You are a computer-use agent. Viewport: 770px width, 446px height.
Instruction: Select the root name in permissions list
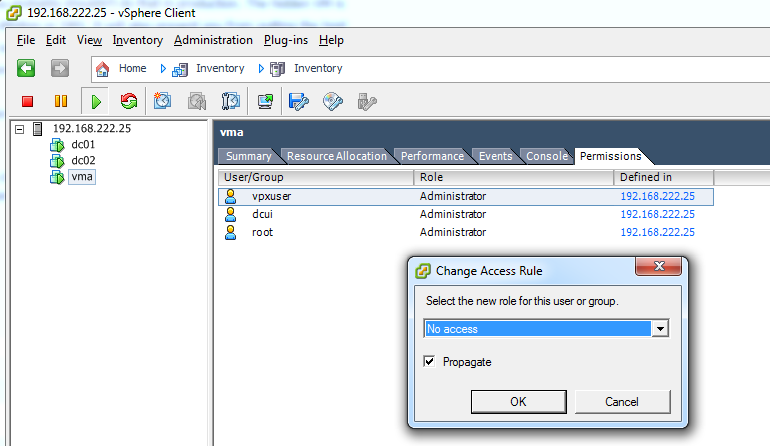[262, 232]
